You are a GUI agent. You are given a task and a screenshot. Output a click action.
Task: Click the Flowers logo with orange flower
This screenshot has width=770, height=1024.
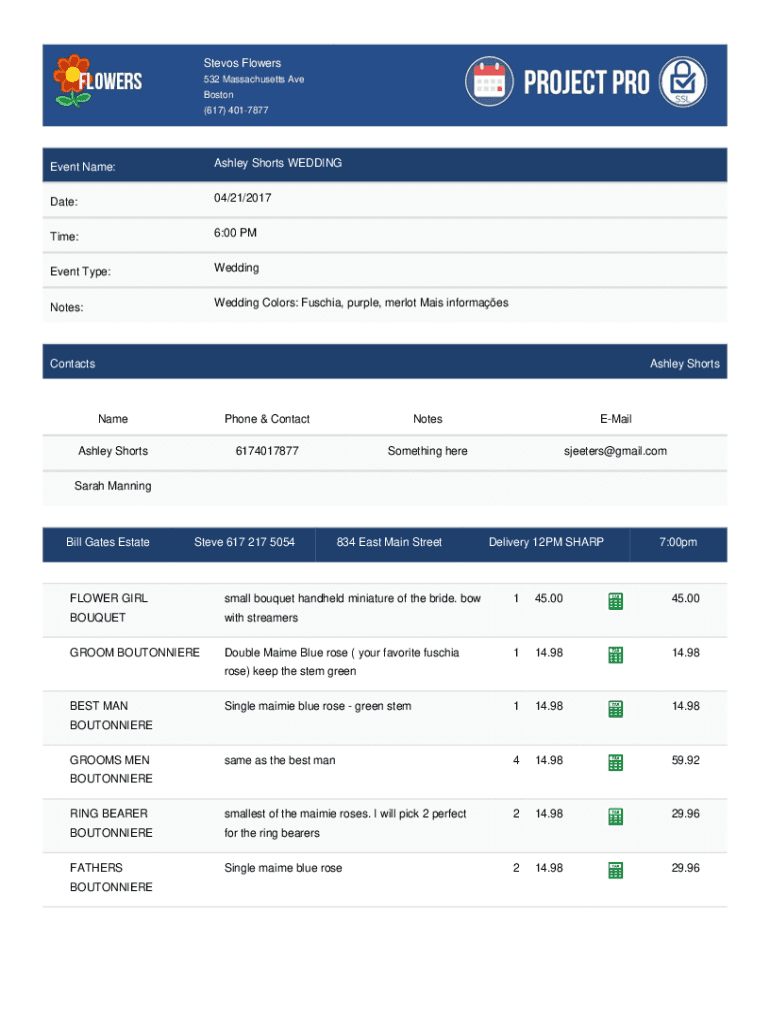tap(98, 81)
